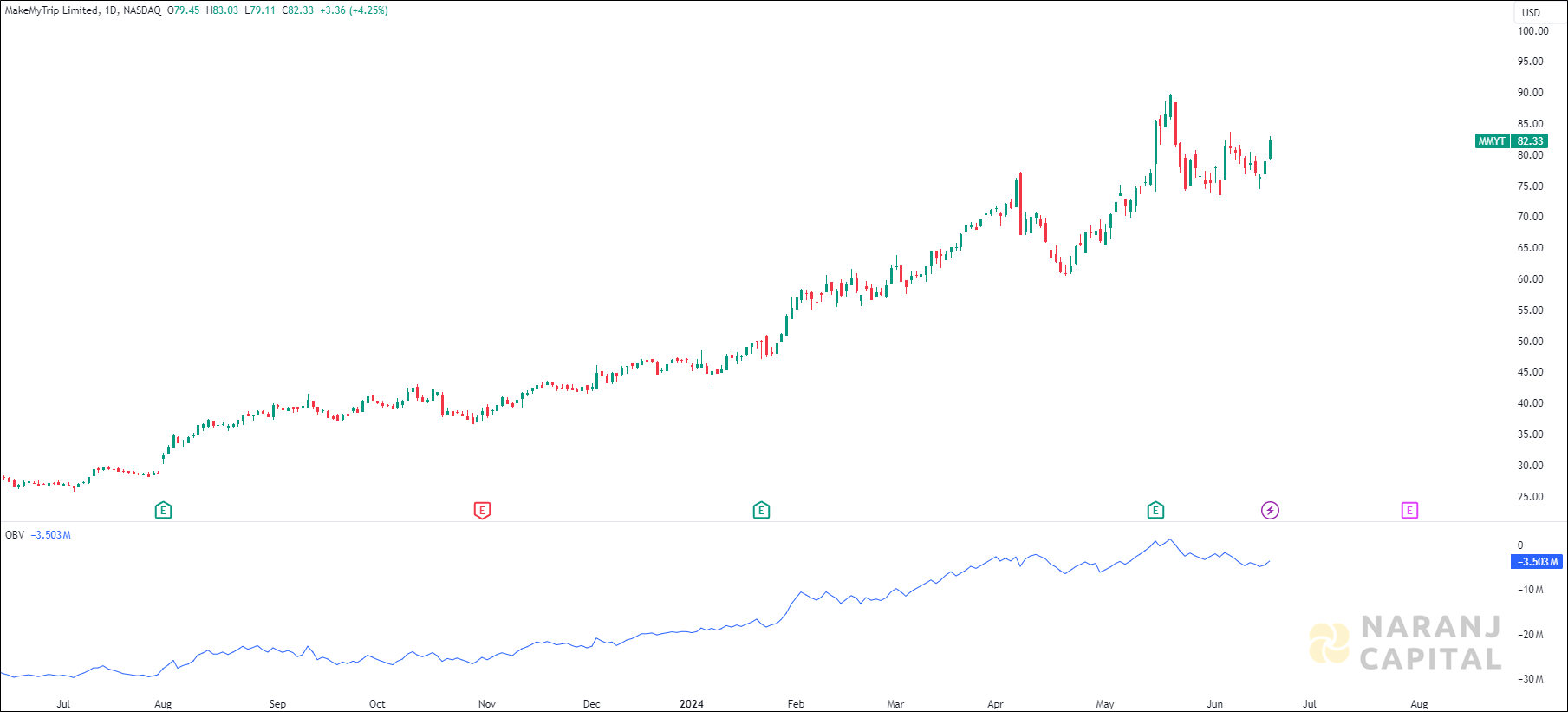Image resolution: width=1568 pixels, height=712 pixels.
Task: Click the Aug label at left of time axis
Action: coord(163,704)
